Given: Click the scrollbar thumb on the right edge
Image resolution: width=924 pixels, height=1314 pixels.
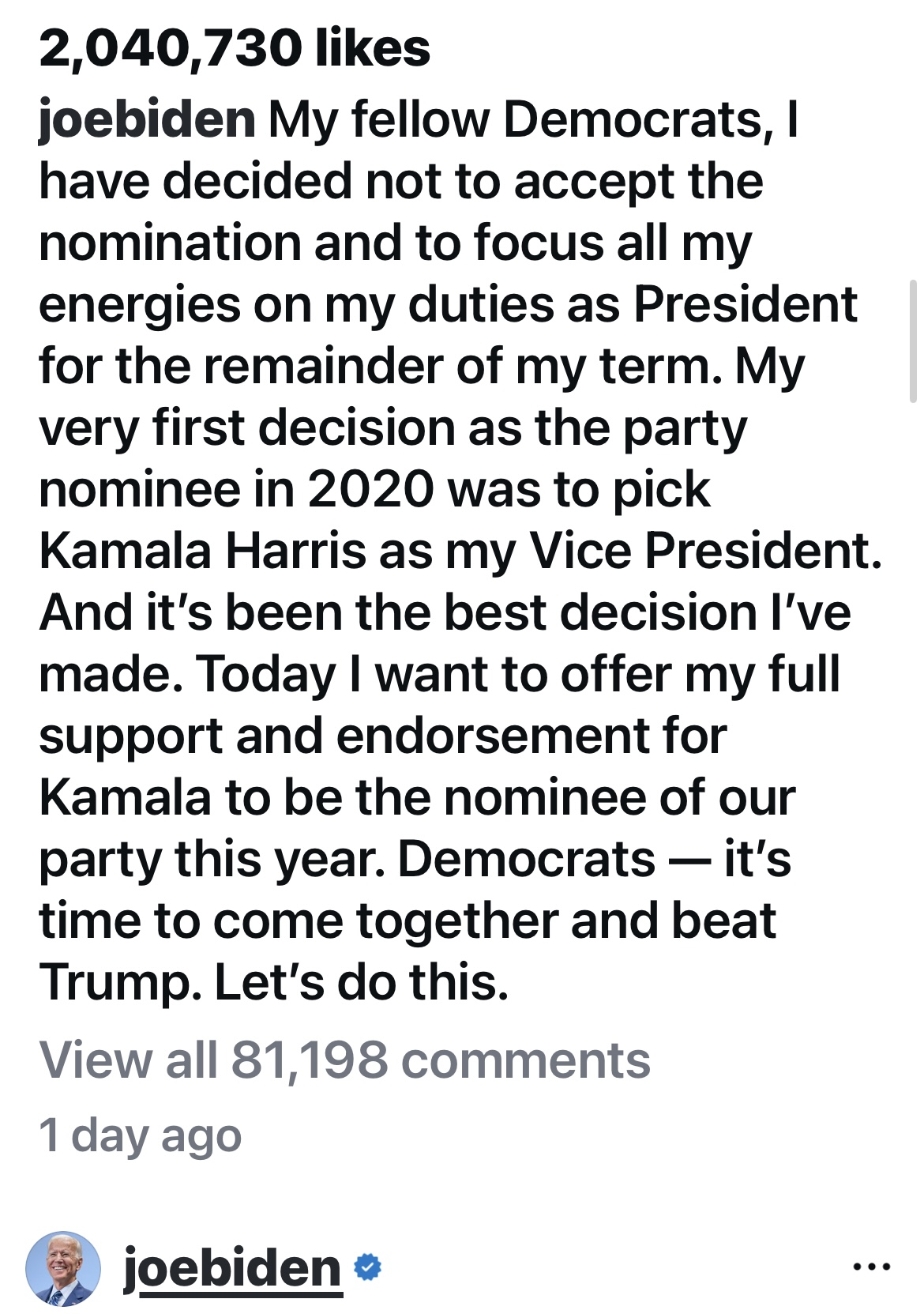Looking at the screenshot, I should (914, 341).
